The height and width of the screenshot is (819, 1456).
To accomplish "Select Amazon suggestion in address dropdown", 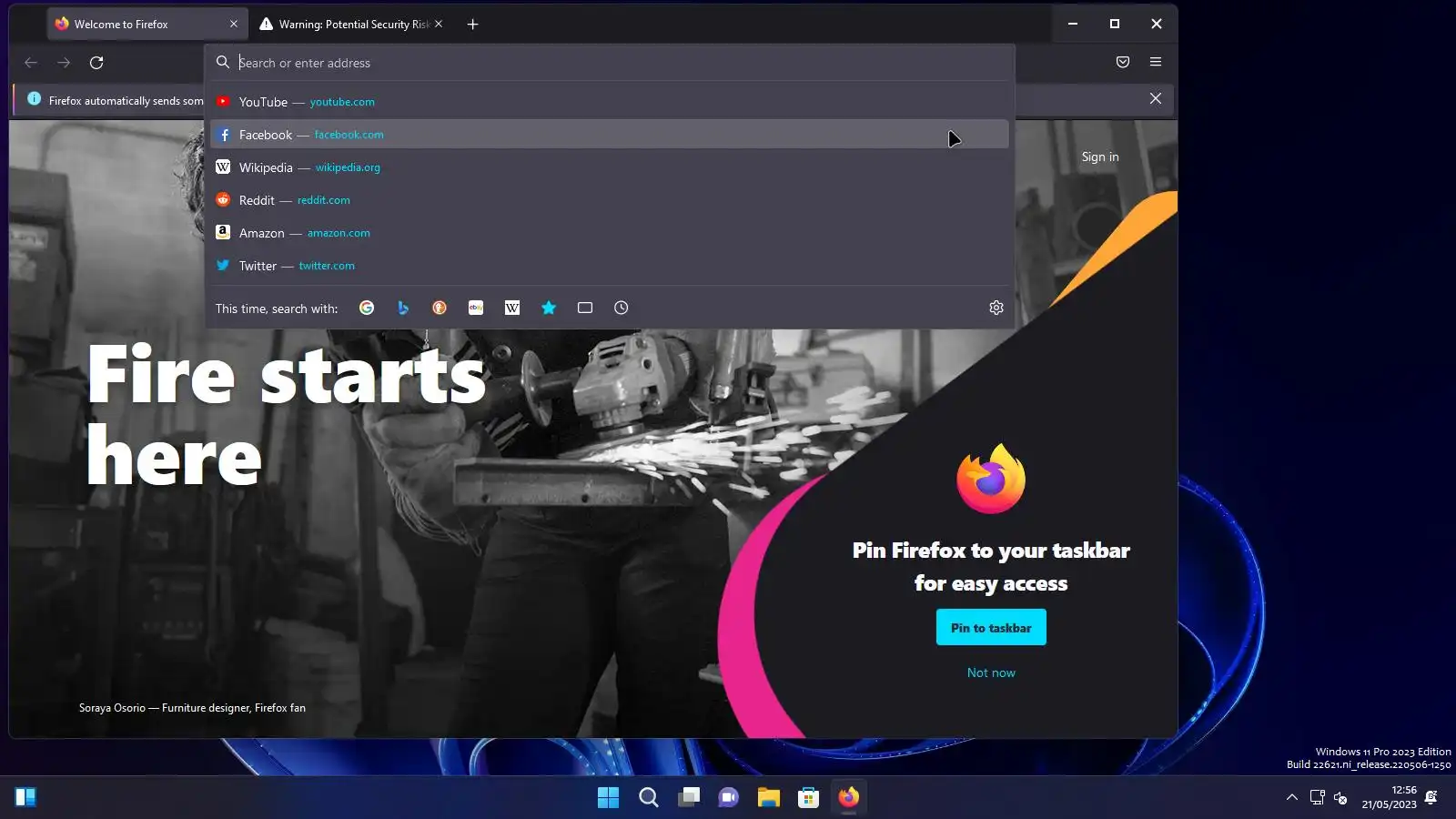I will click(x=610, y=233).
